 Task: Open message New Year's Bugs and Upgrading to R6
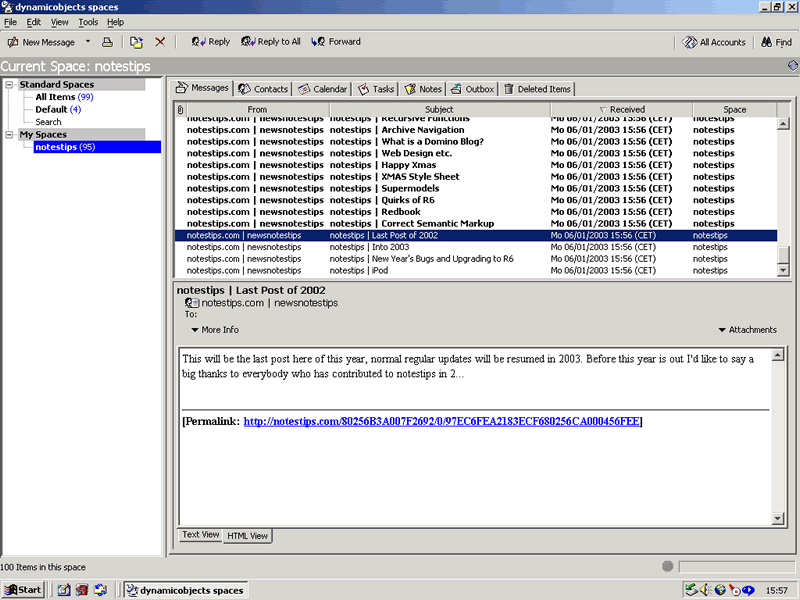tap(476, 259)
